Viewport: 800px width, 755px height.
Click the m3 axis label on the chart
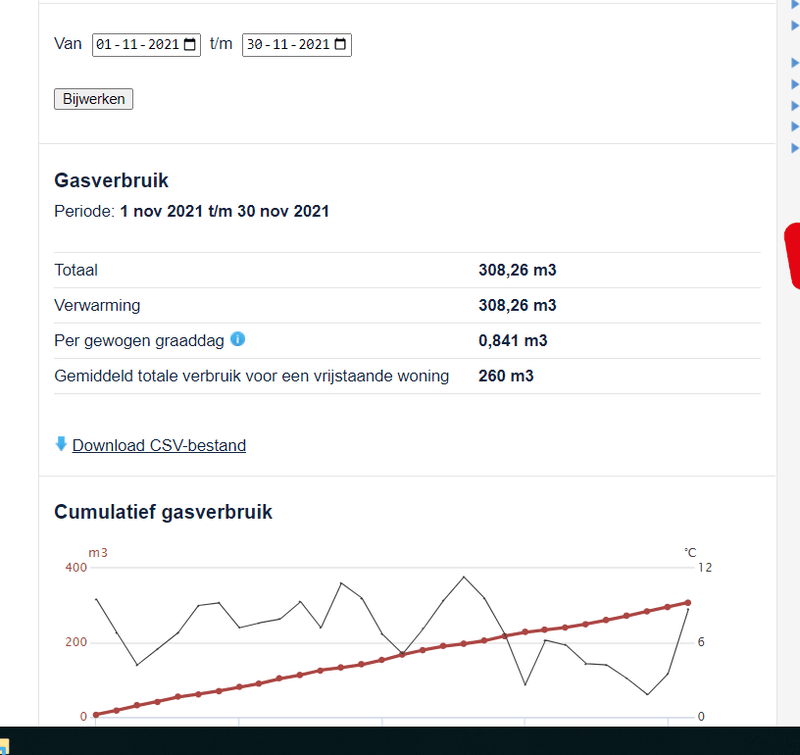click(98, 553)
